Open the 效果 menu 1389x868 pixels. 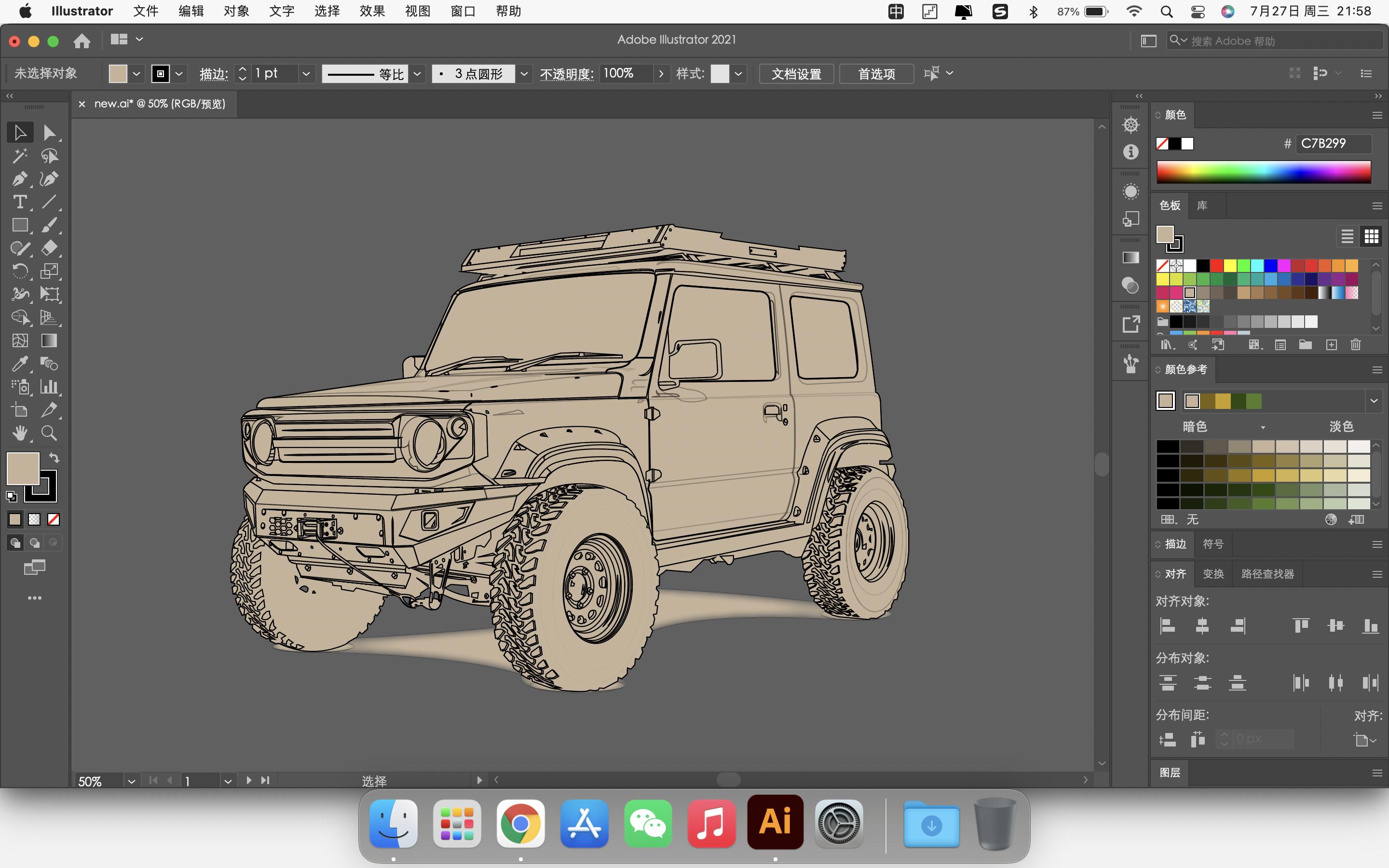372,12
